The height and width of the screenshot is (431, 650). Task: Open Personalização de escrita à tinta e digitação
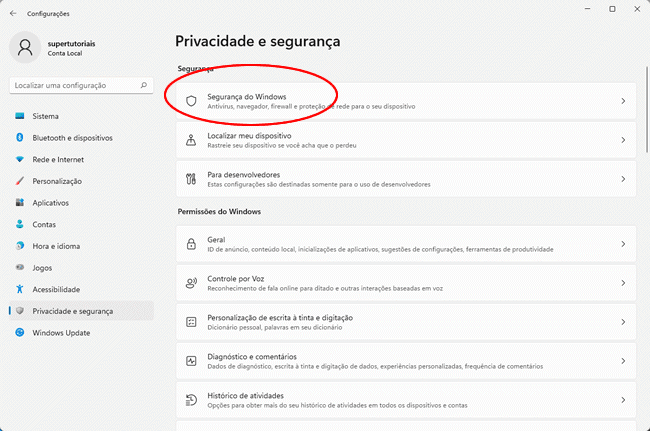(x=406, y=322)
